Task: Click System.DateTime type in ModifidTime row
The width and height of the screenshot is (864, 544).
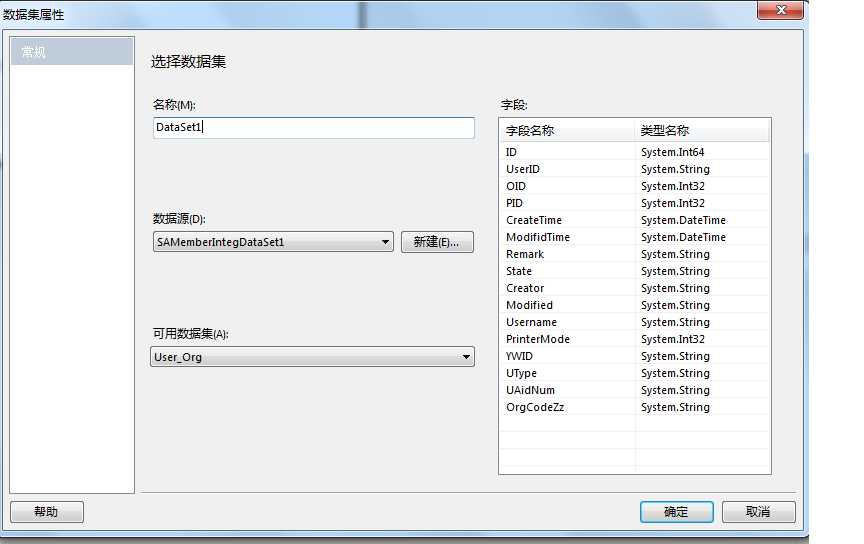Action: (683, 238)
